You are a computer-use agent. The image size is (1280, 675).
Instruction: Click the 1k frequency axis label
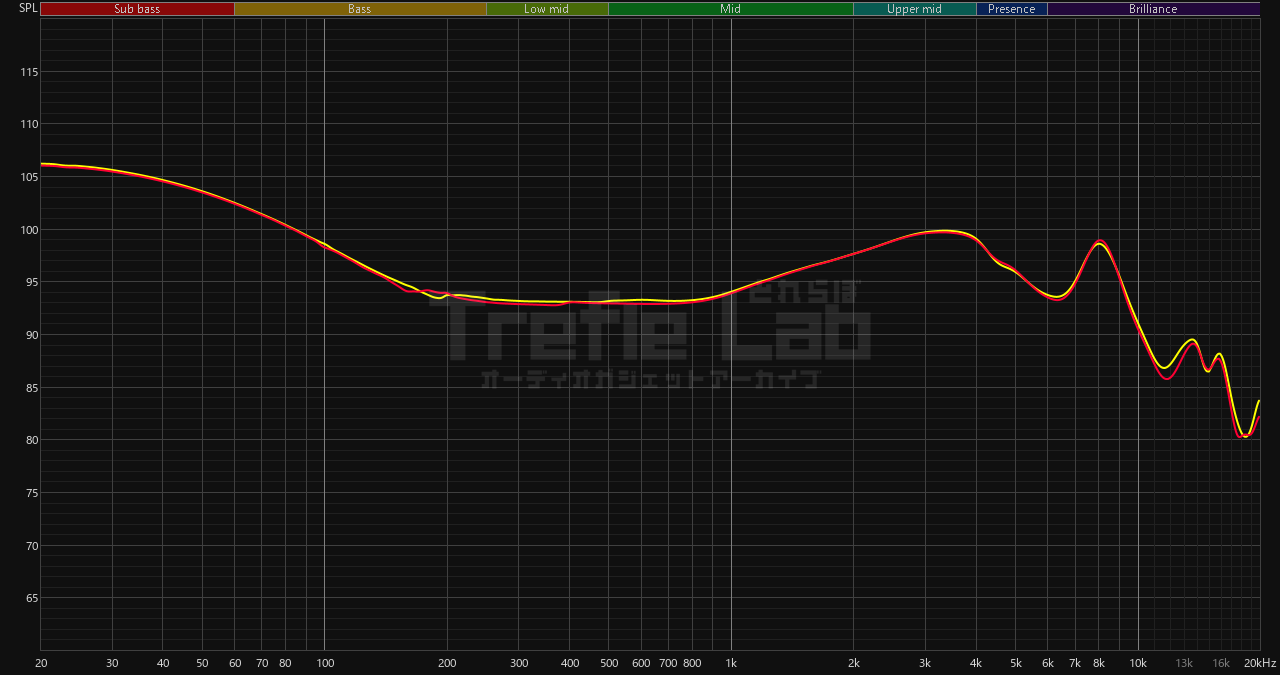click(731, 664)
